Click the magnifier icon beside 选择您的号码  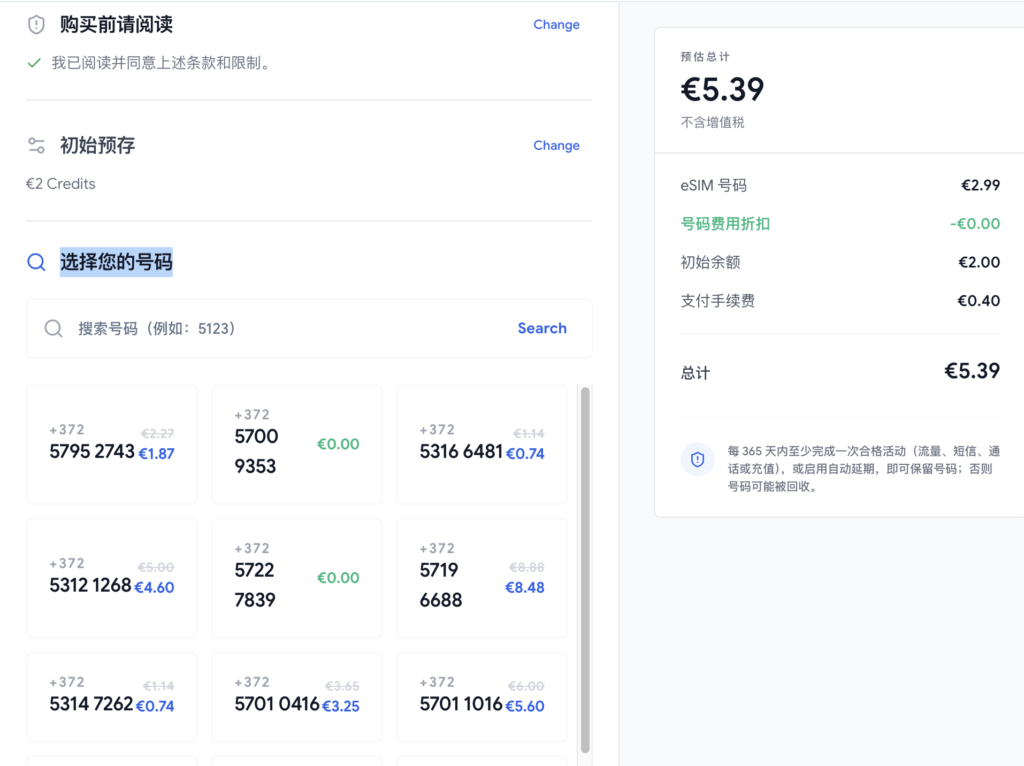coord(37,262)
